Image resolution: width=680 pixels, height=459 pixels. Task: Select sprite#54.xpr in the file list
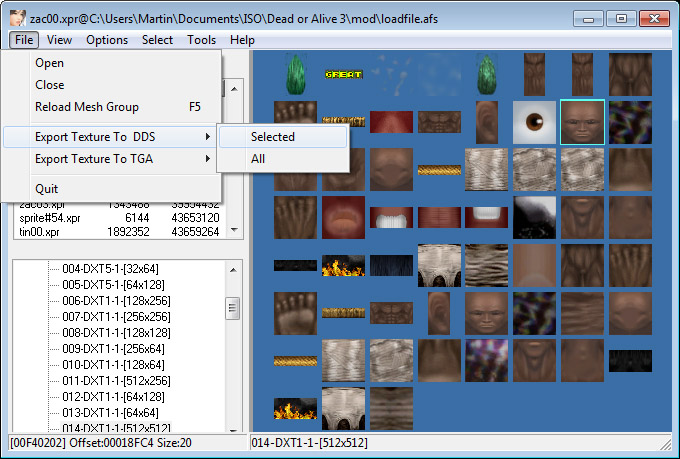(x=50, y=218)
